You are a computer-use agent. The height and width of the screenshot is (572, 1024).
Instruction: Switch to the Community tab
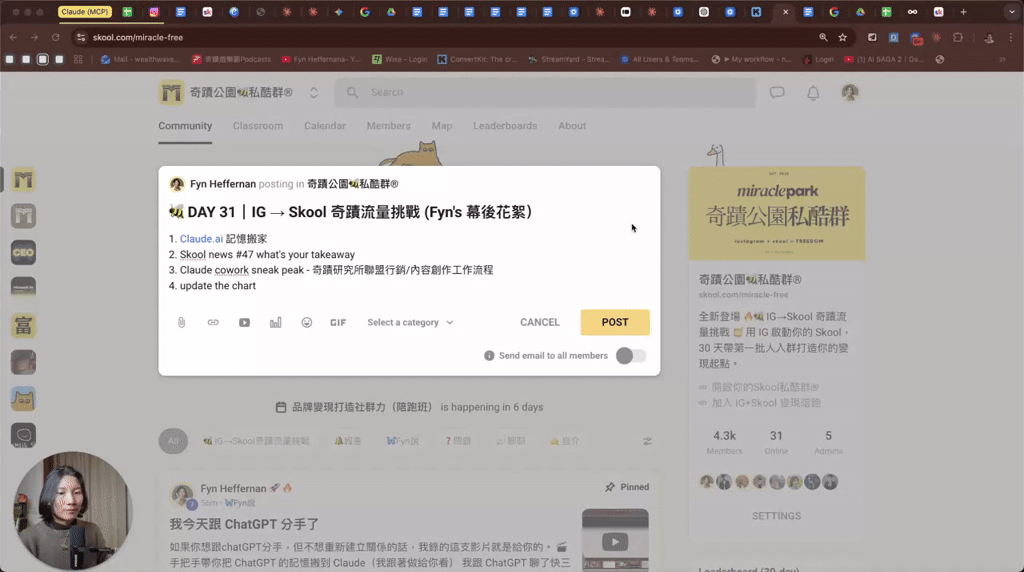(x=185, y=126)
